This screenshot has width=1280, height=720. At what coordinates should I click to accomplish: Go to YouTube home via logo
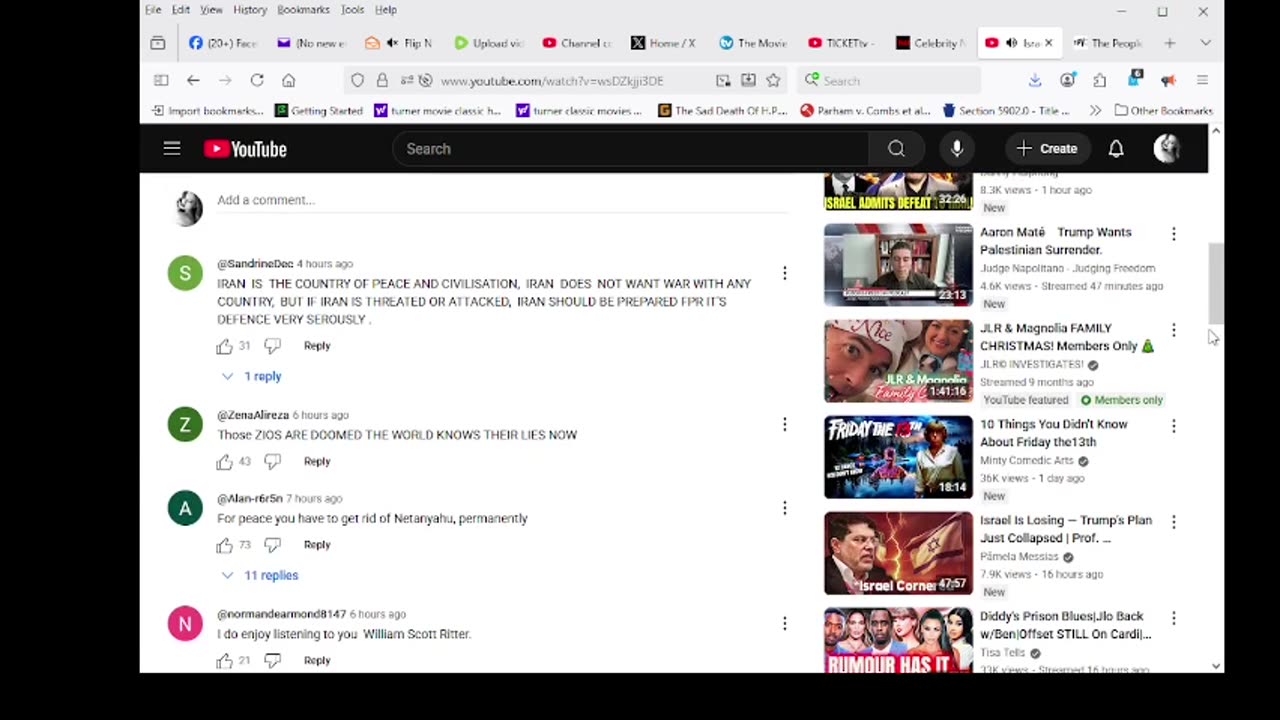pyautogui.click(x=245, y=149)
